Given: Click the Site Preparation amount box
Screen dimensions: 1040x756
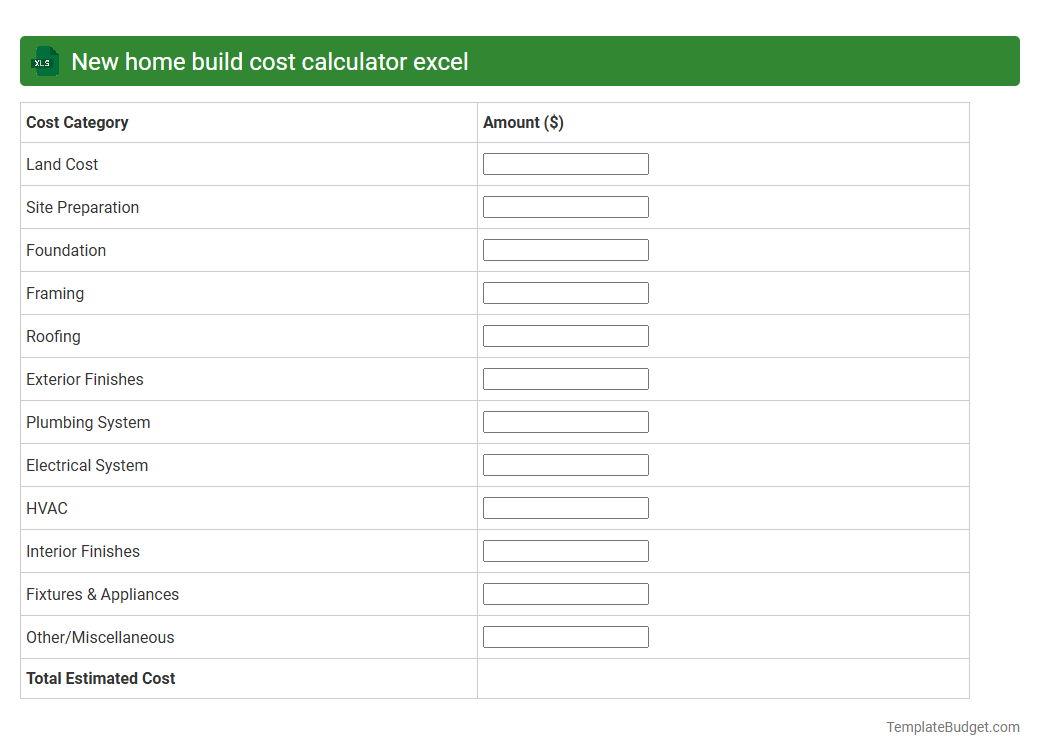Looking at the screenshot, I should [565, 206].
